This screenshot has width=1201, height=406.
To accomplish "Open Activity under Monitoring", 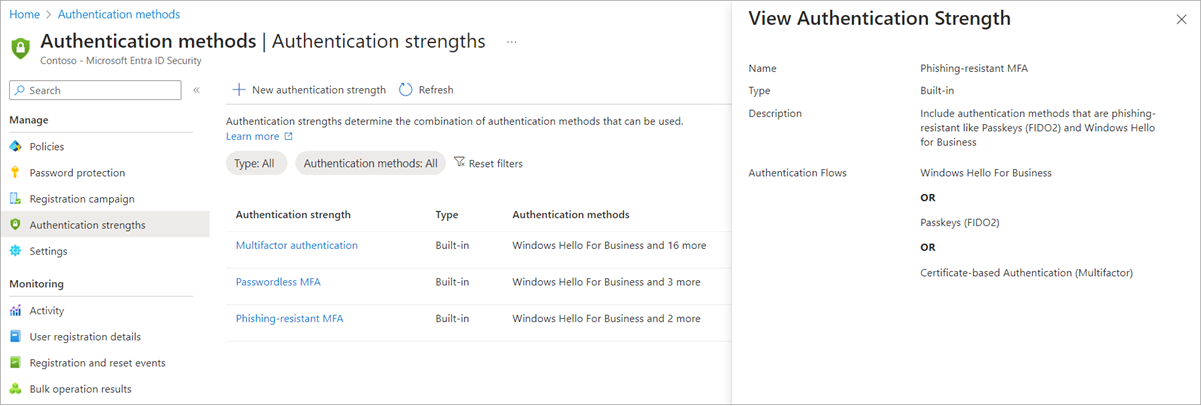I will [47, 310].
